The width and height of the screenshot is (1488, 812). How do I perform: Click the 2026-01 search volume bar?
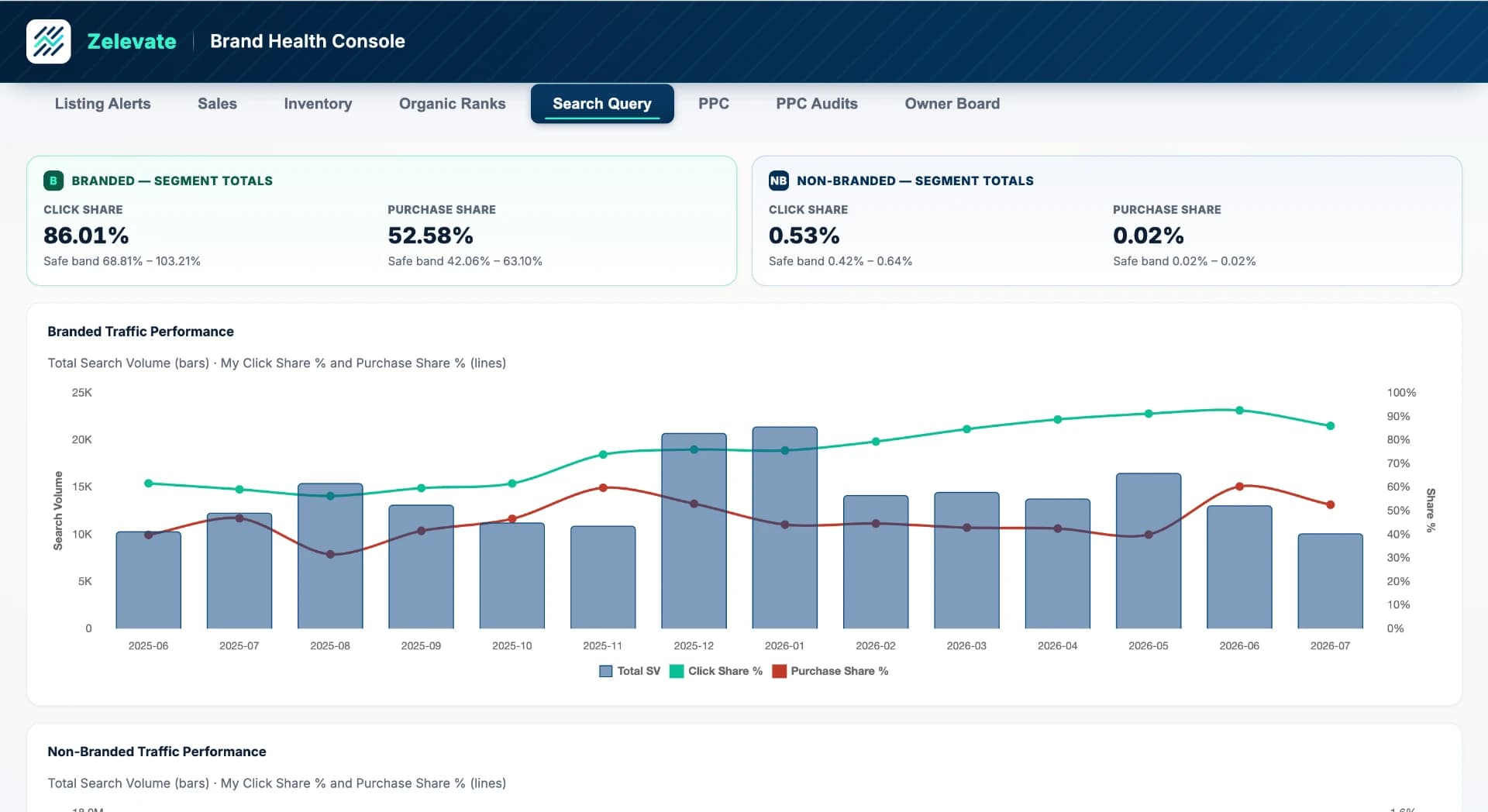(784, 528)
